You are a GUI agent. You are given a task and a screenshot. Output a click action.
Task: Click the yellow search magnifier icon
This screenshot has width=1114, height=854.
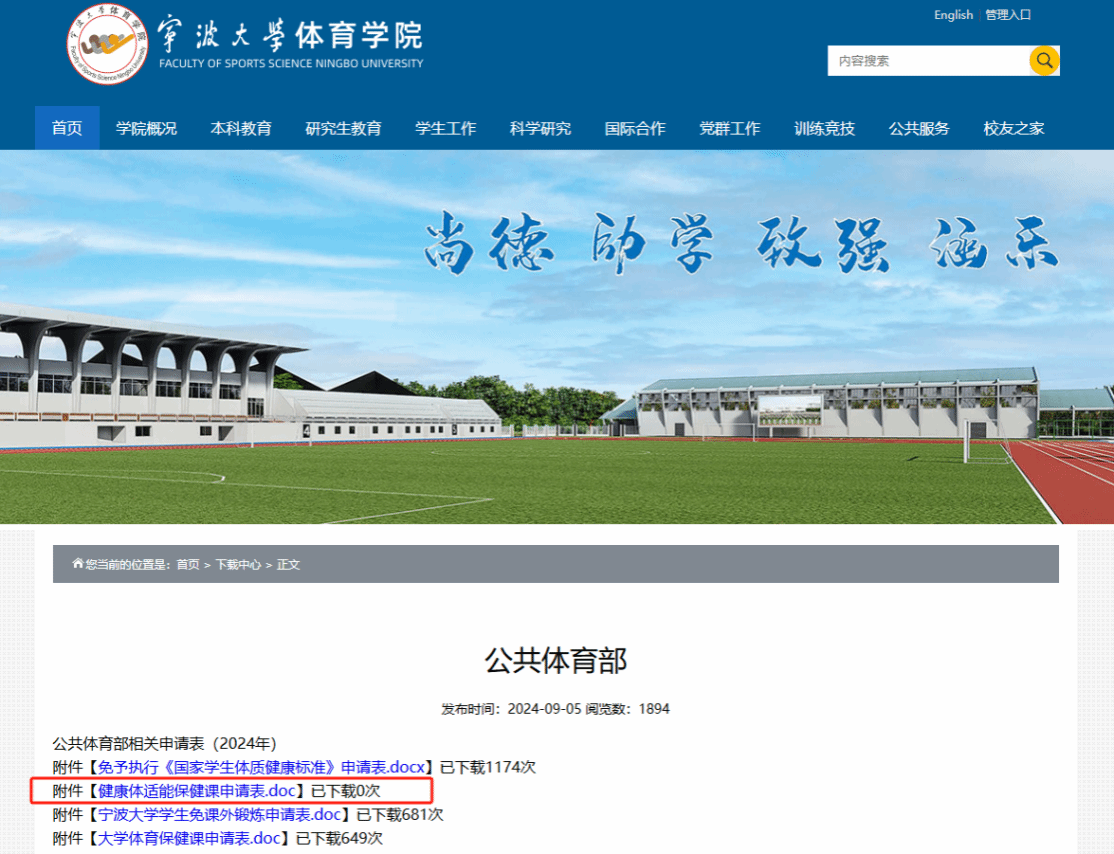pos(1044,61)
